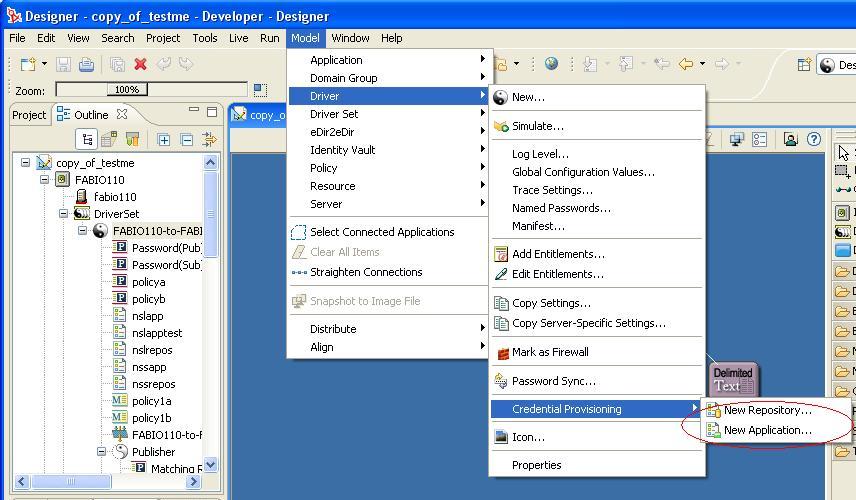856x500 pixels.
Task: Click the Collapse All icon in Outline
Action: [x=186, y=139]
